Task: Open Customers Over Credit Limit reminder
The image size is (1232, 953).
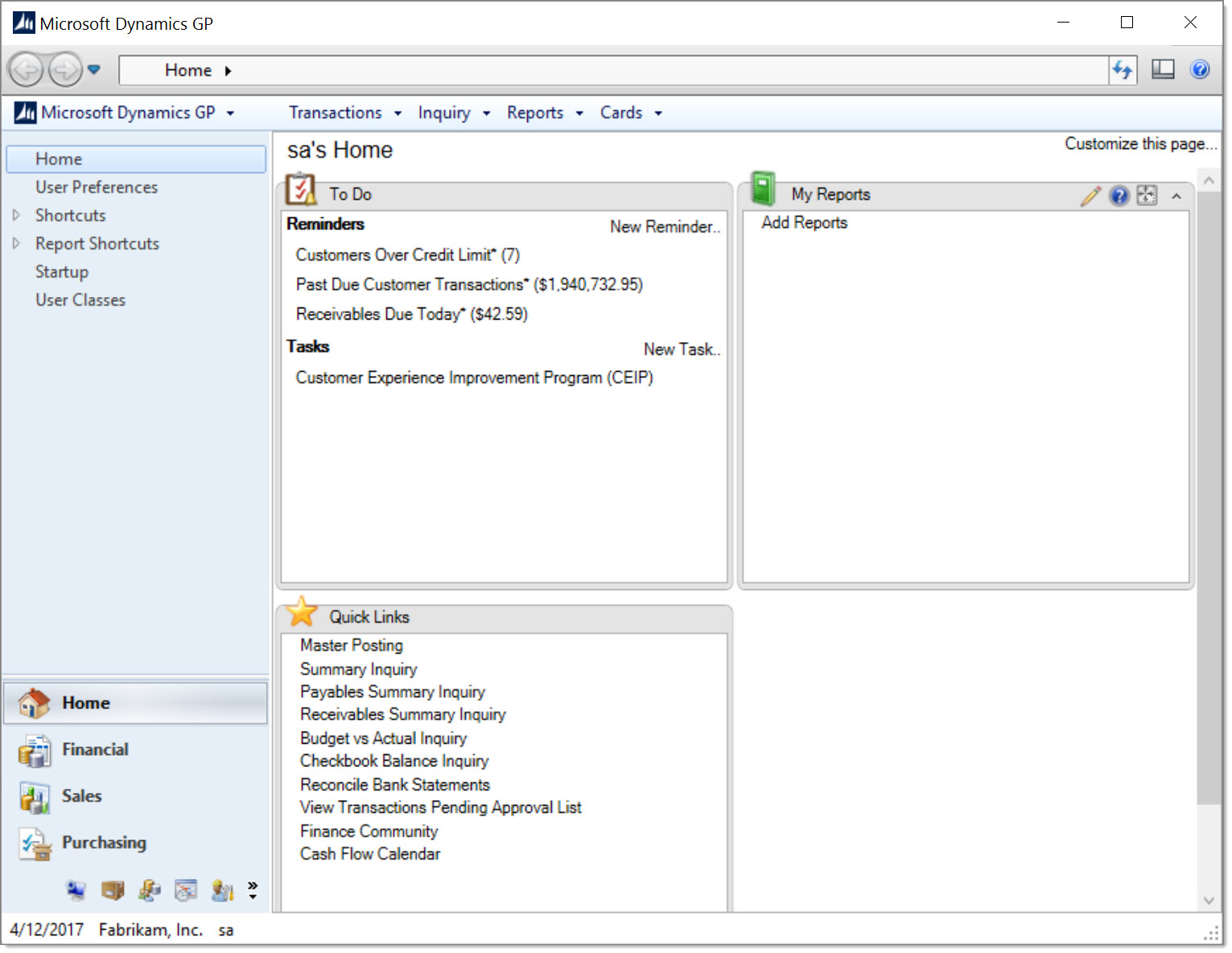Action: tap(408, 255)
